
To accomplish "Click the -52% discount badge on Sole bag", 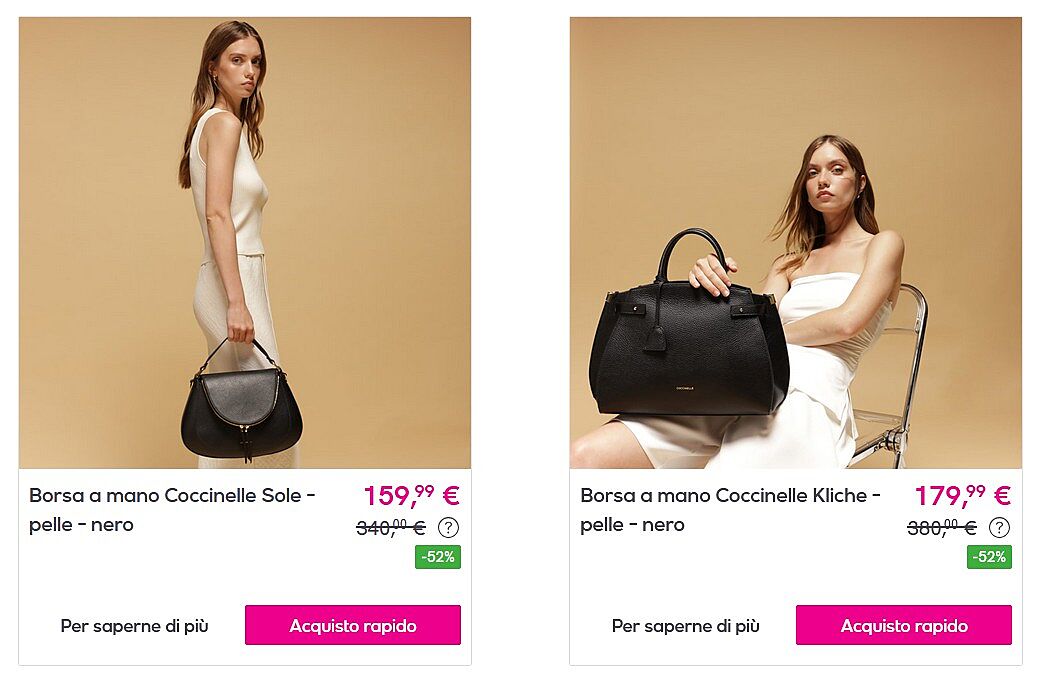I will pyautogui.click(x=438, y=557).
